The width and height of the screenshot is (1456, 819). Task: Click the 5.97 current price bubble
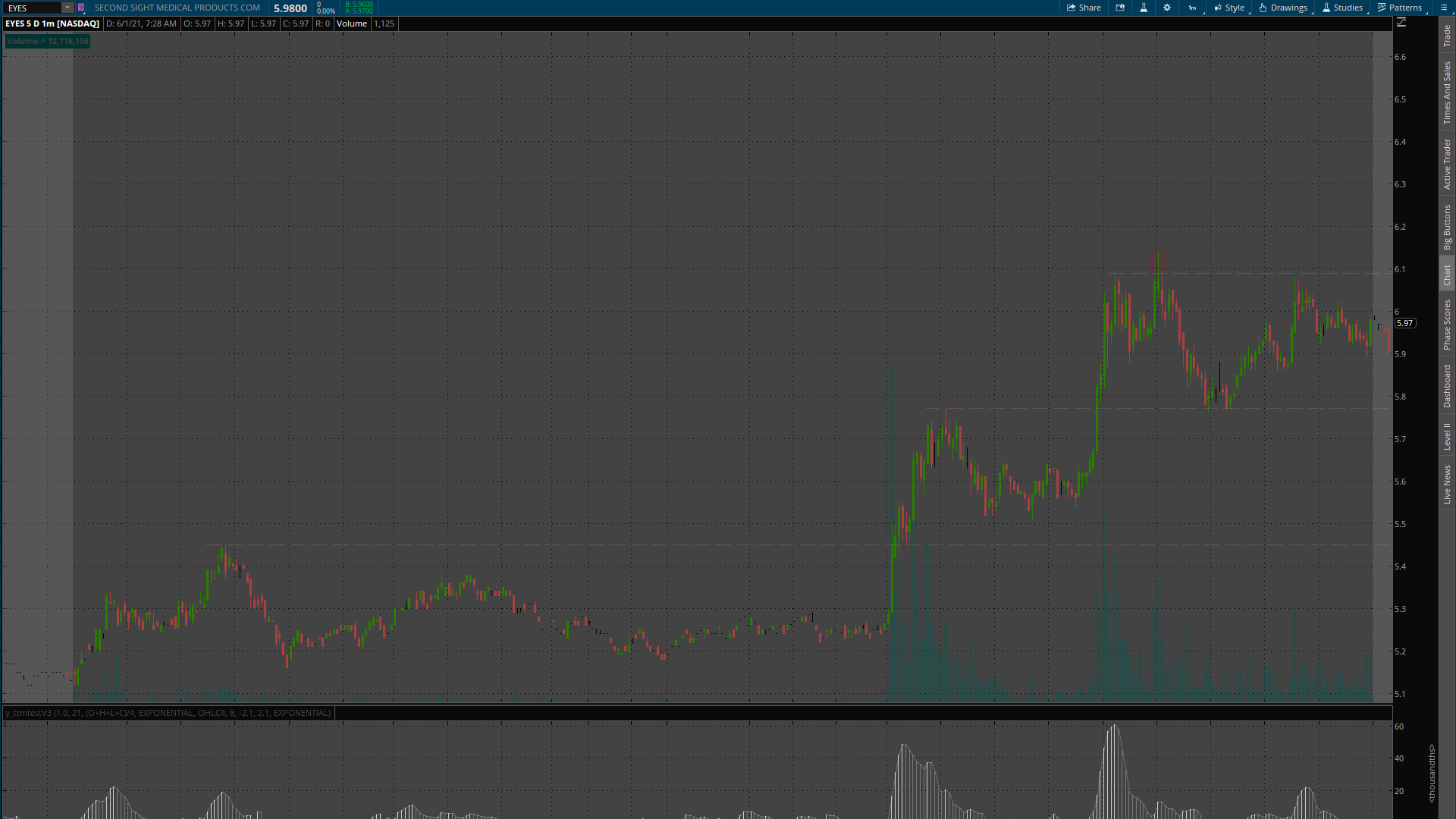1404,323
